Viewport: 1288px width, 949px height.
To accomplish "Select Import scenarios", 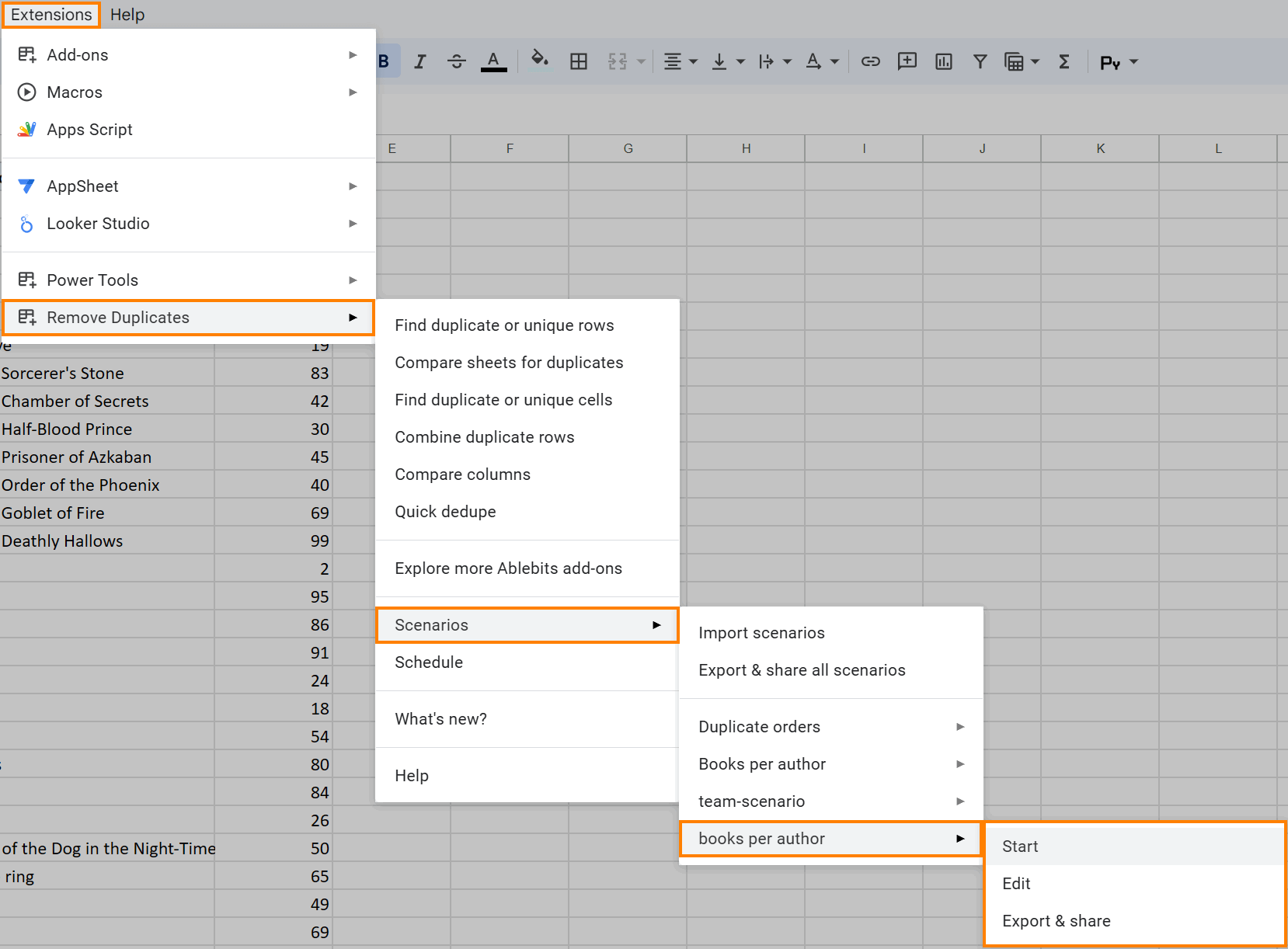I will click(x=831, y=633).
